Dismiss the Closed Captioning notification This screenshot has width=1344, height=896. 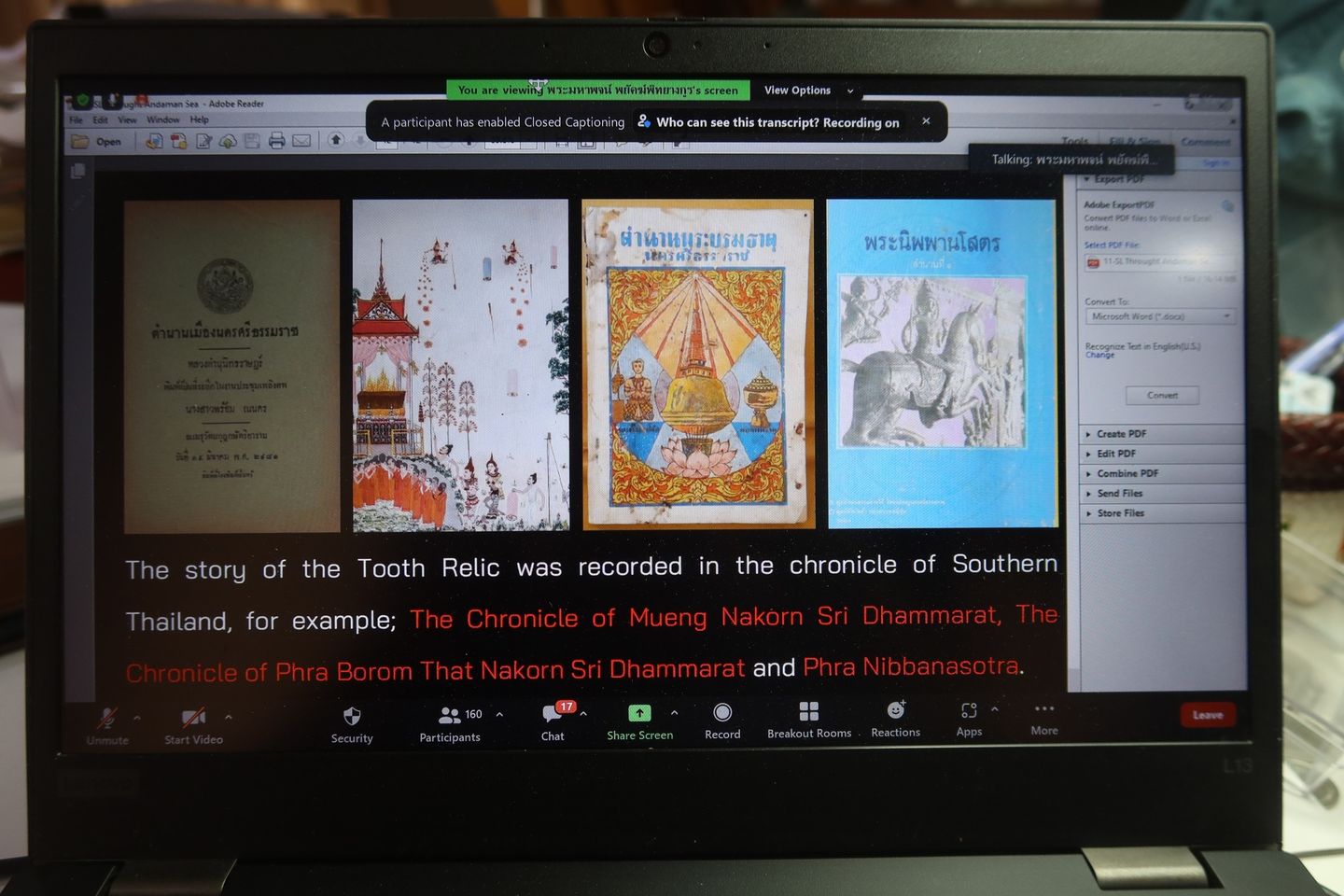tap(926, 121)
